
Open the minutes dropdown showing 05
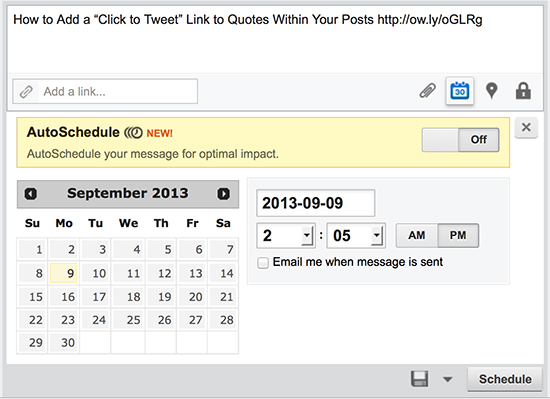pyautogui.click(x=356, y=236)
